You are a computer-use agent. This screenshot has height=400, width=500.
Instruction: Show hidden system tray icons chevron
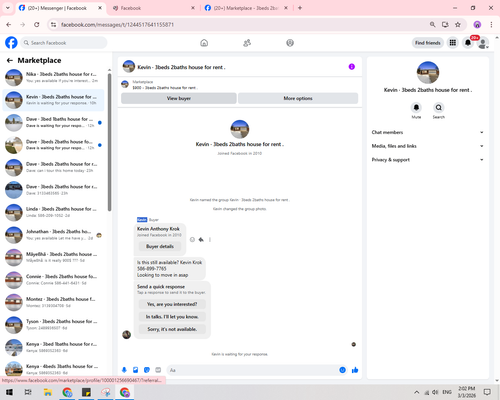[417, 392]
